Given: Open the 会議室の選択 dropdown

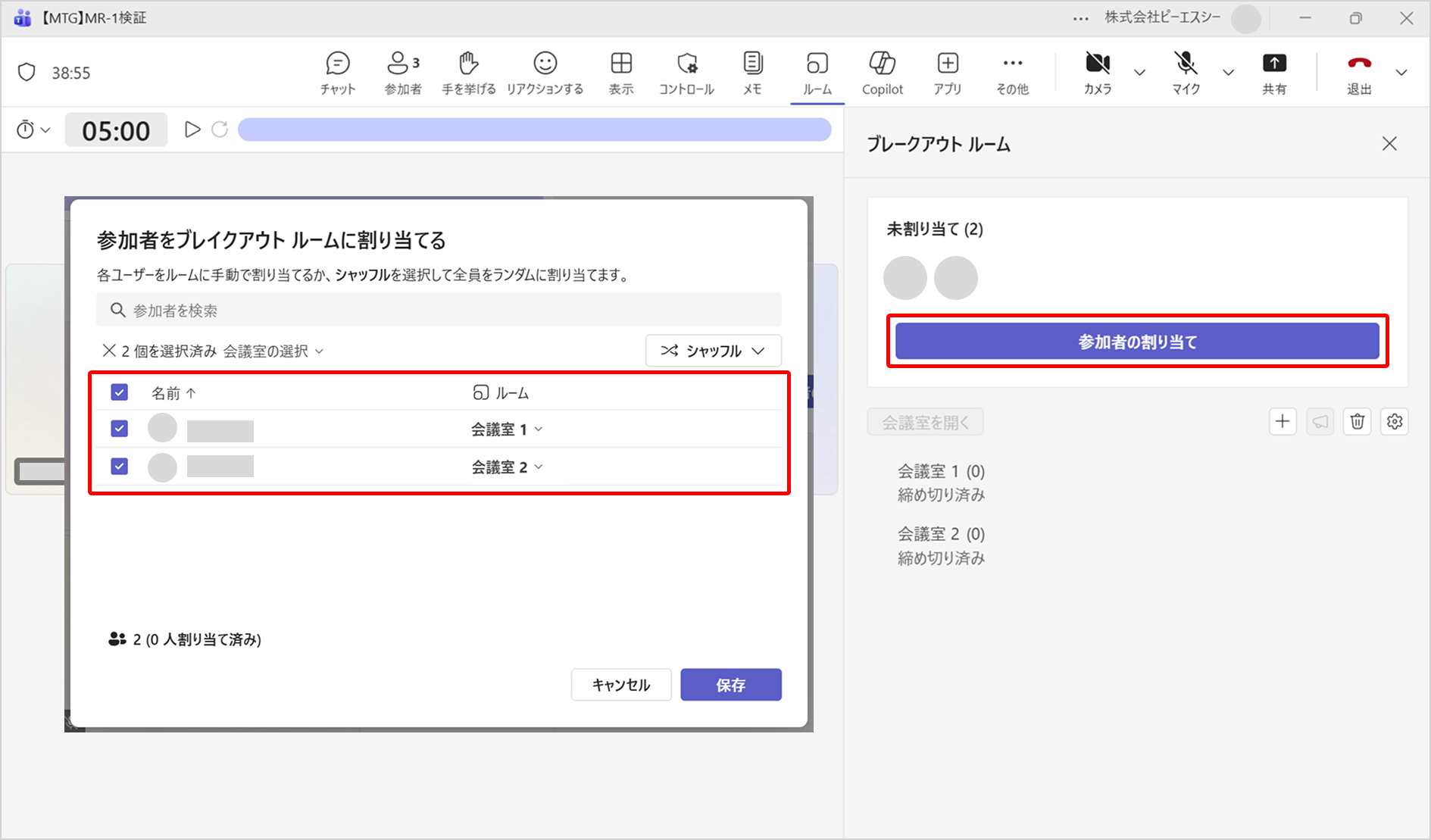Looking at the screenshot, I should (273, 351).
